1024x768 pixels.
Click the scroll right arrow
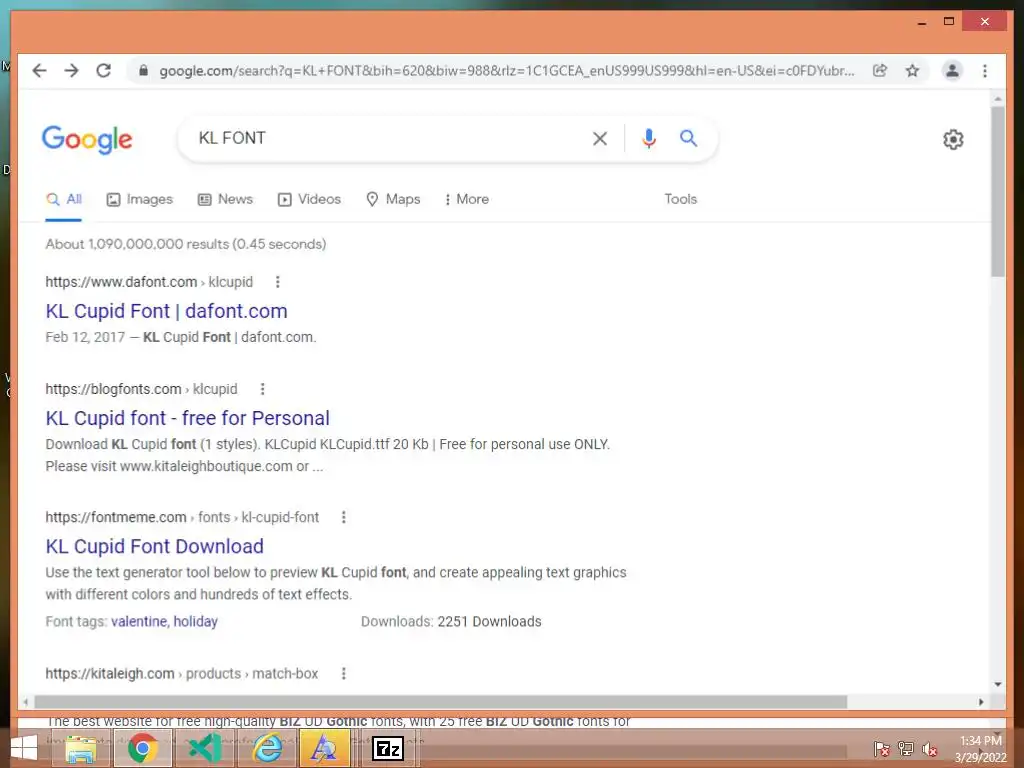pos(981,702)
